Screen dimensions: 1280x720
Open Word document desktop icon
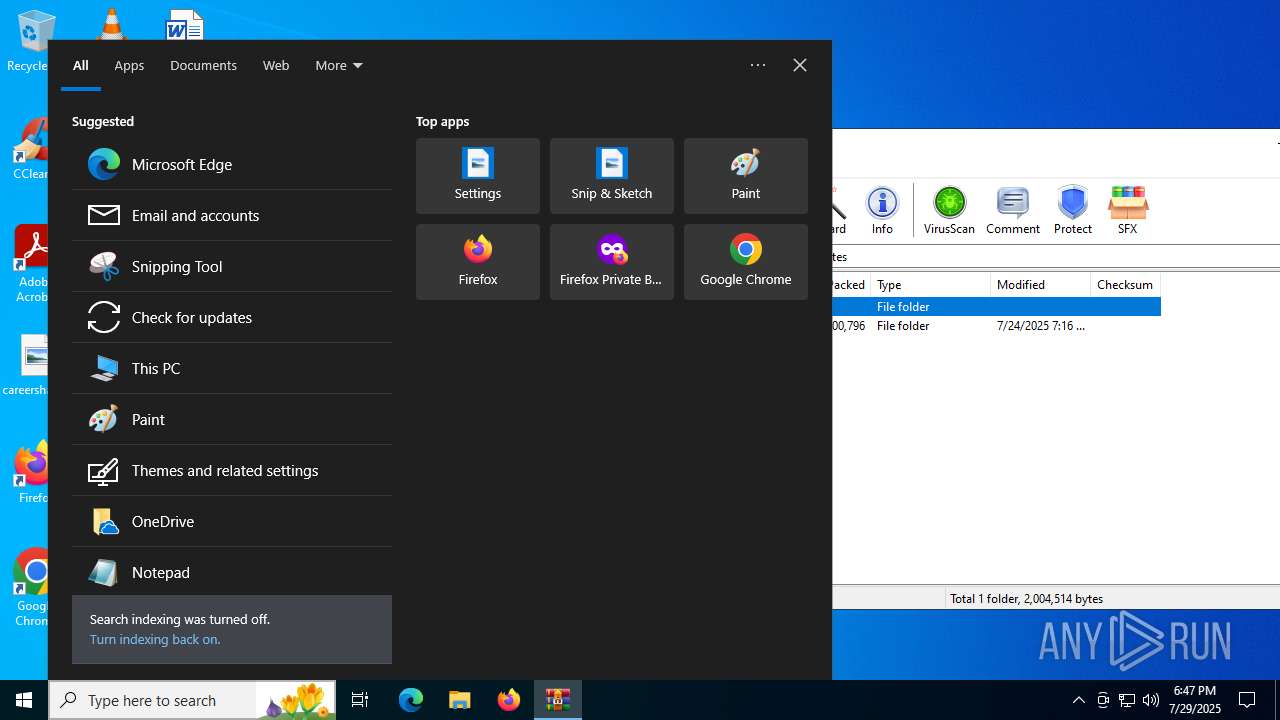(184, 23)
